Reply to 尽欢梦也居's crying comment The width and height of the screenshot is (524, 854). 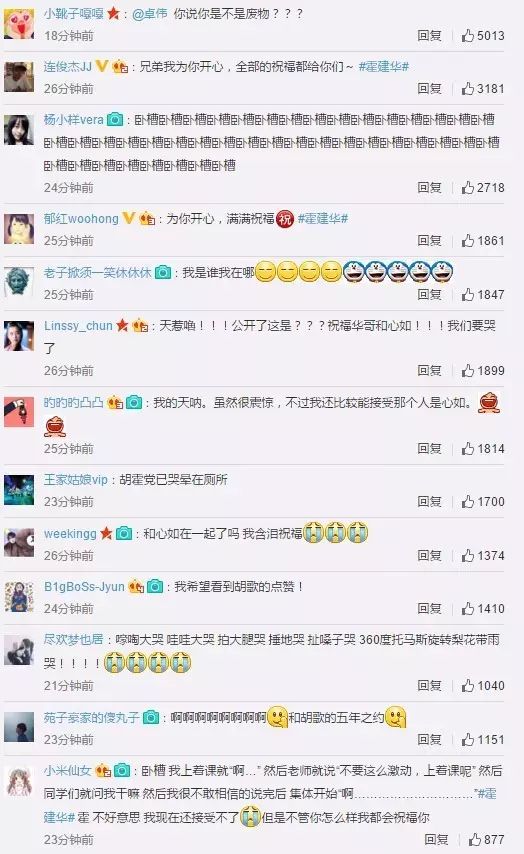[429, 685]
